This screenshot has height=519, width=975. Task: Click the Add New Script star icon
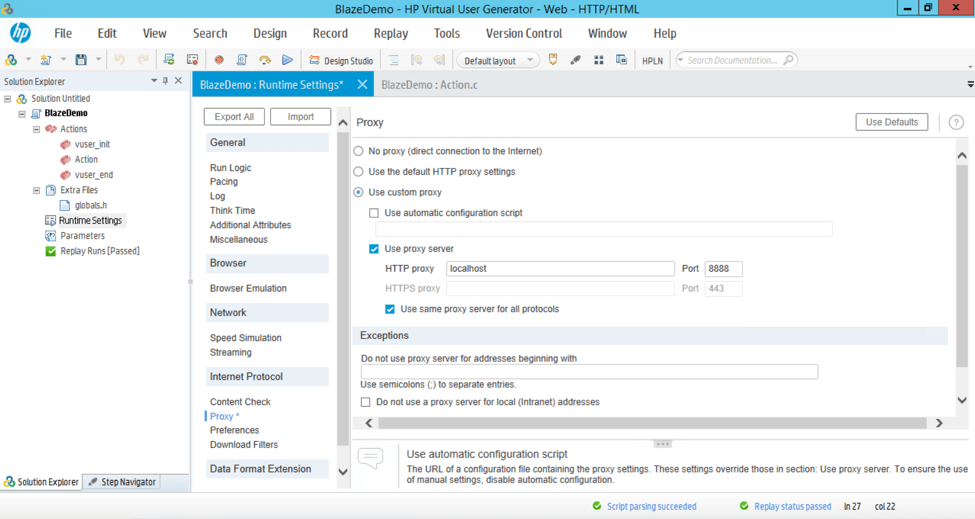pyautogui.click(x=45, y=60)
